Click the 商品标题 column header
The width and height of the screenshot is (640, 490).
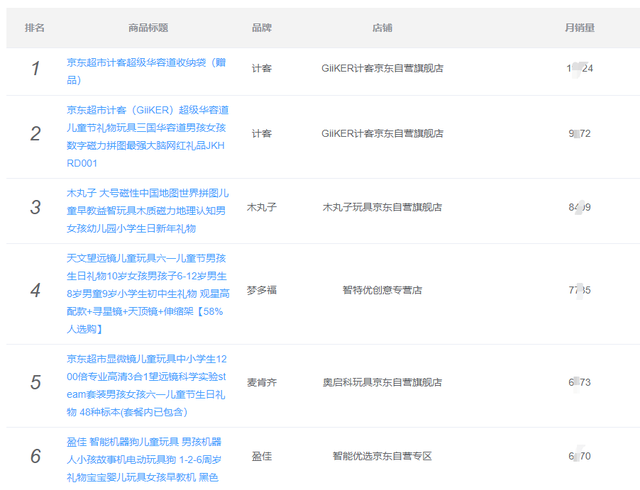[148, 28]
